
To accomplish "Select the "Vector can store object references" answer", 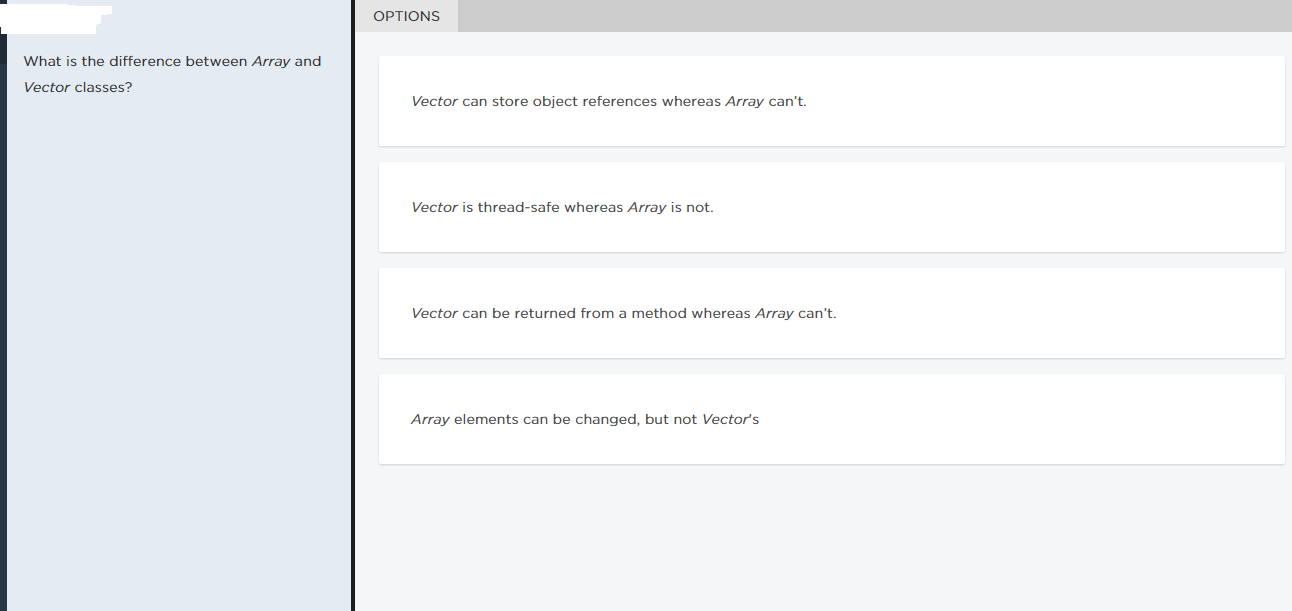I will pyautogui.click(x=830, y=101).
